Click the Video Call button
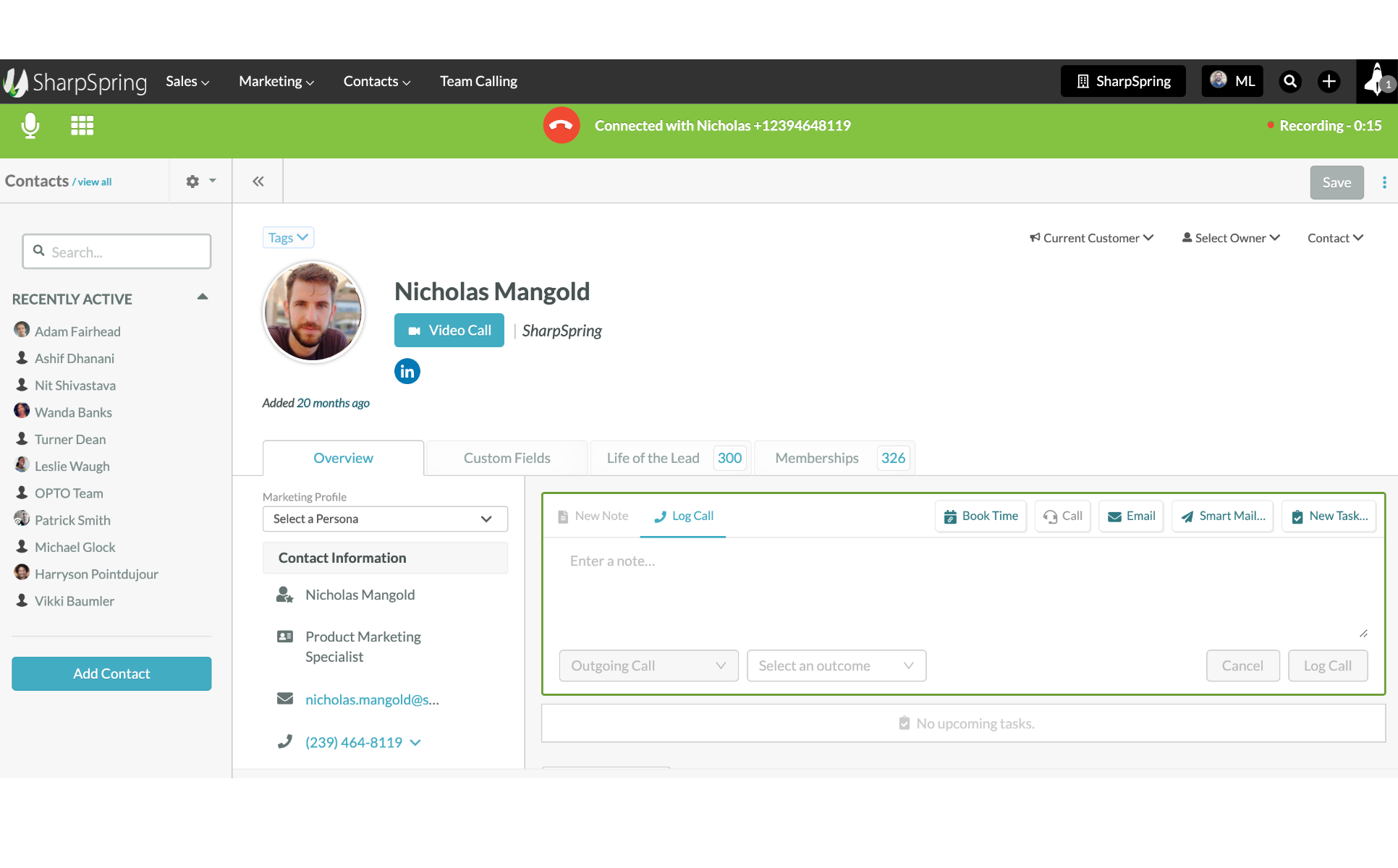 tap(449, 331)
